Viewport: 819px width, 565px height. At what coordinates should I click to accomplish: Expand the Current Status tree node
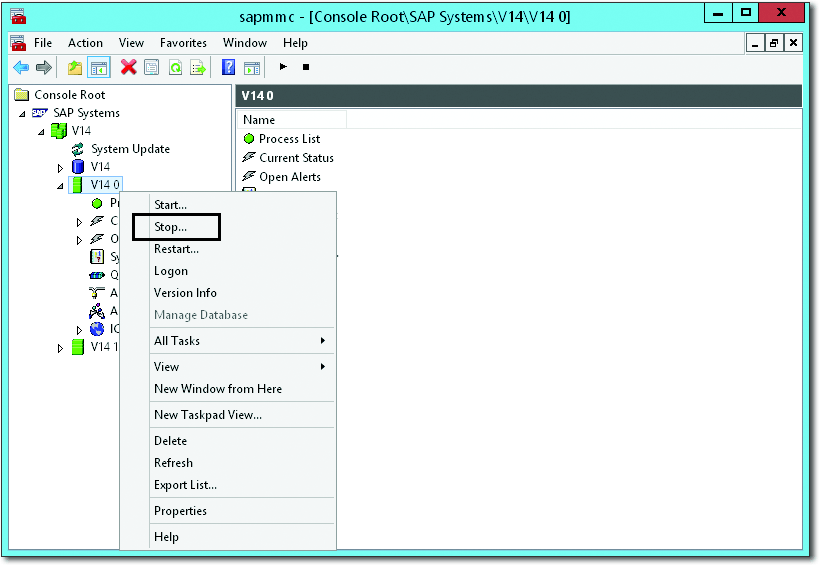tap(79, 222)
